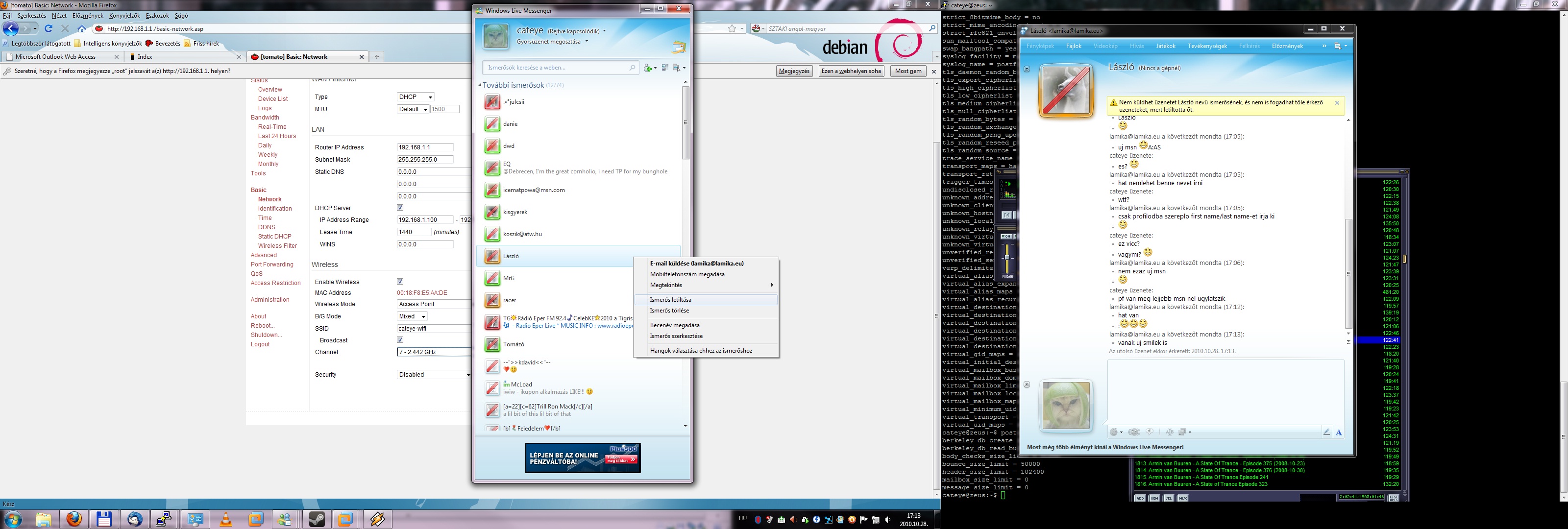1568x529 pixels.
Task: Open VLC cone icon in taskbar
Action: (226, 519)
